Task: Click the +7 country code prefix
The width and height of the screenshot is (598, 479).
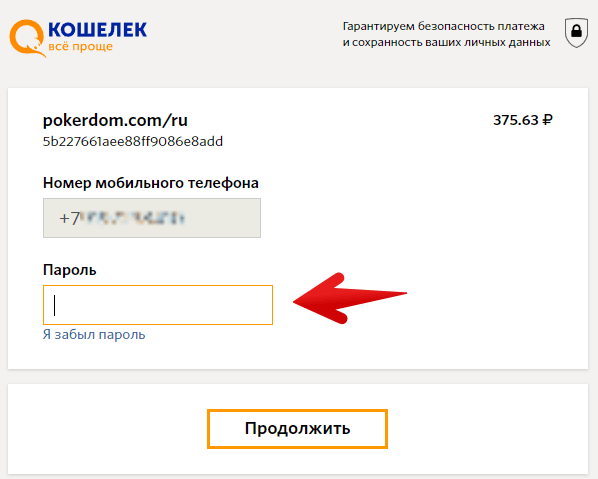Action: click(69, 219)
